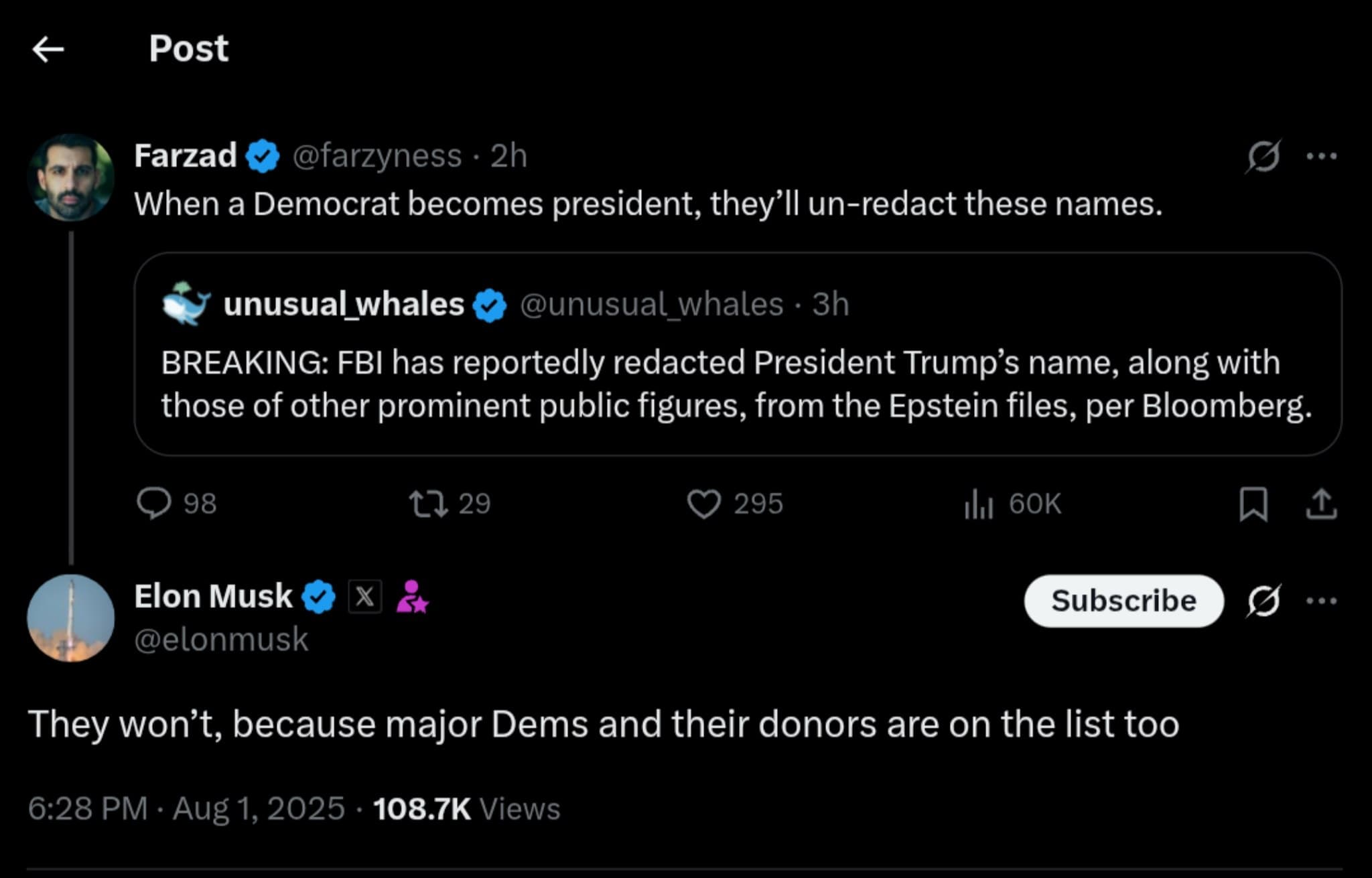
Task: Click Elon Musk's verified checkmark
Action: [x=318, y=596]
